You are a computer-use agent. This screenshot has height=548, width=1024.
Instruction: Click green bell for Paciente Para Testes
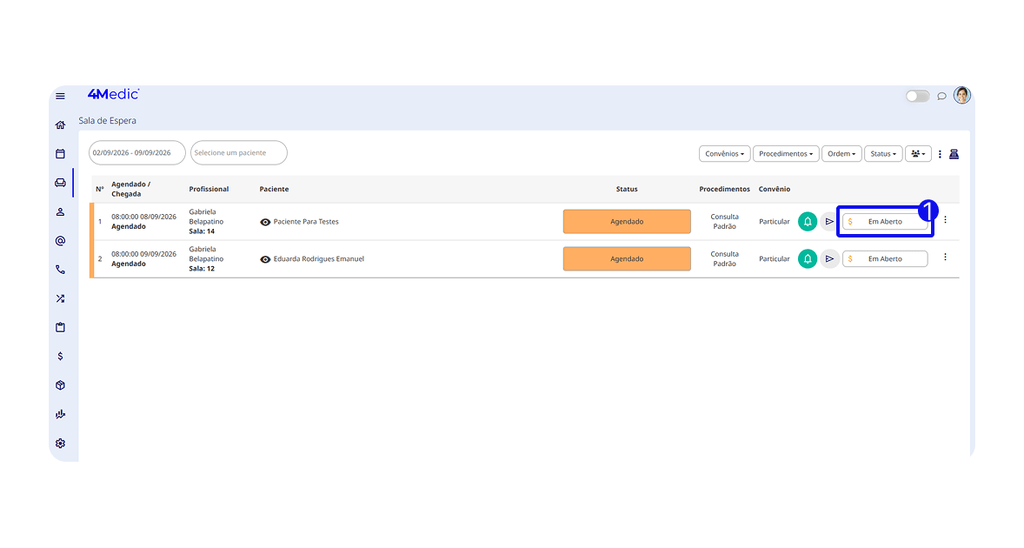tap(807, 221)
